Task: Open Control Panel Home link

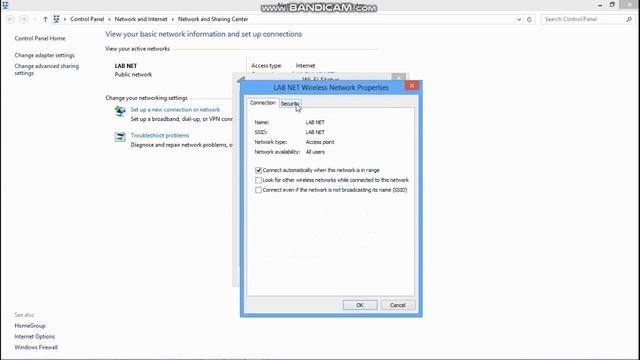Action: (40, 38)
